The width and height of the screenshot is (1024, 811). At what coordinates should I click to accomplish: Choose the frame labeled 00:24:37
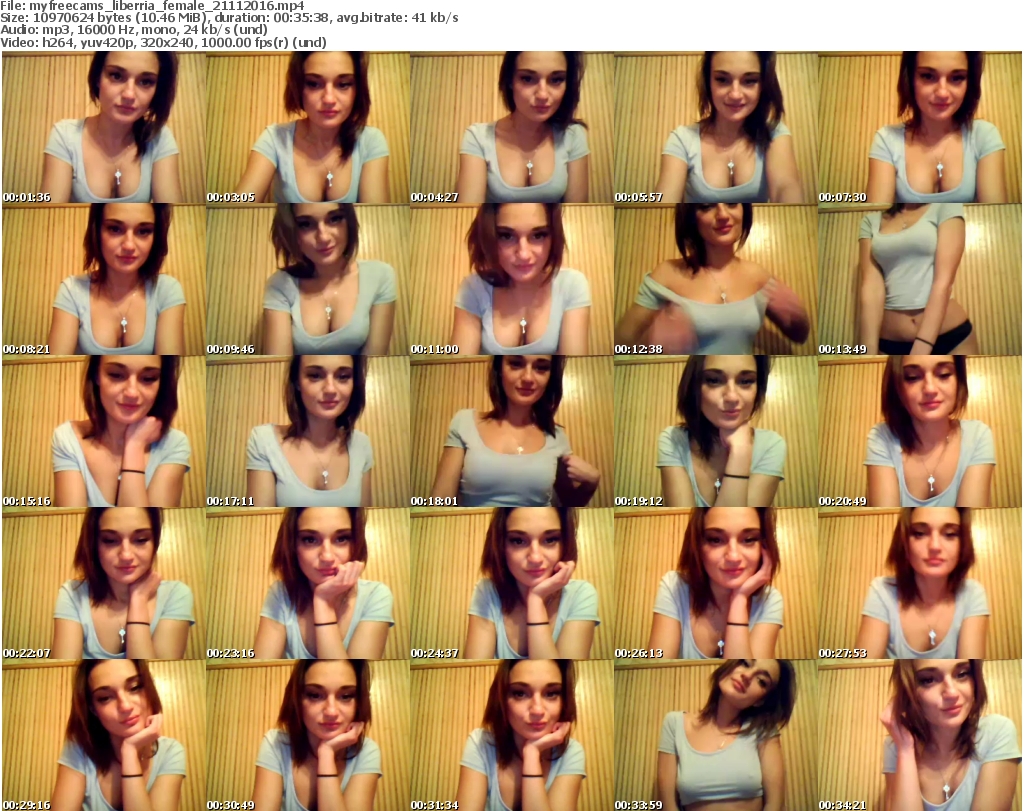511,584
